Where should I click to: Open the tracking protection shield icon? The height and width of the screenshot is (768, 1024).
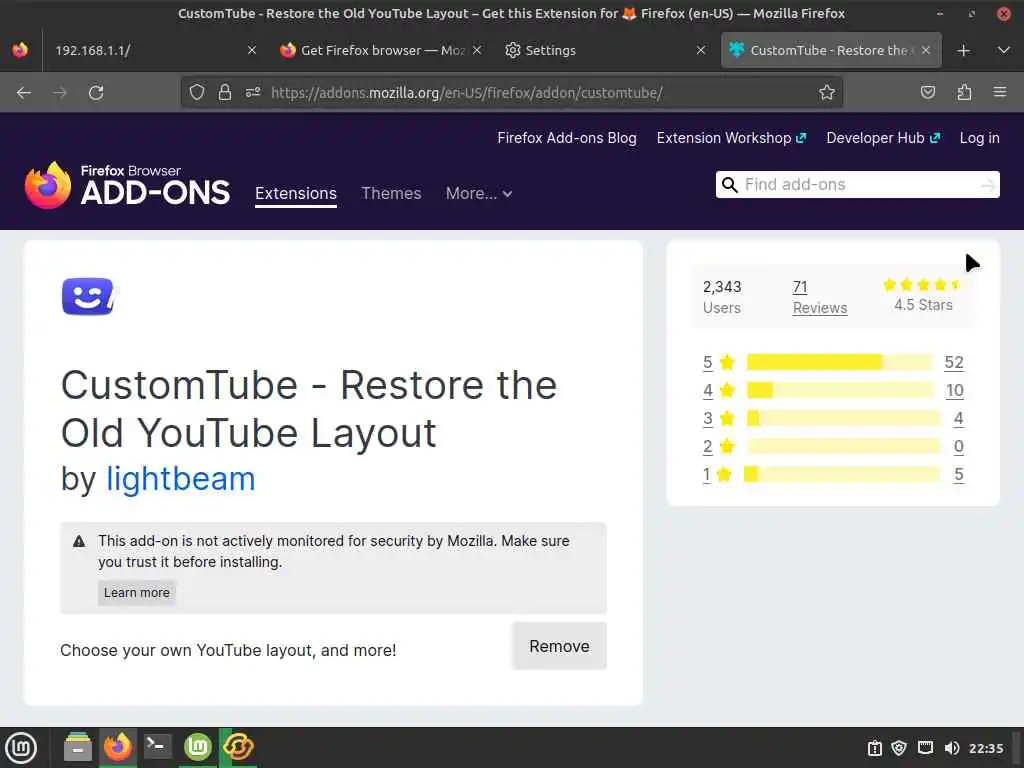pos(197,92)
